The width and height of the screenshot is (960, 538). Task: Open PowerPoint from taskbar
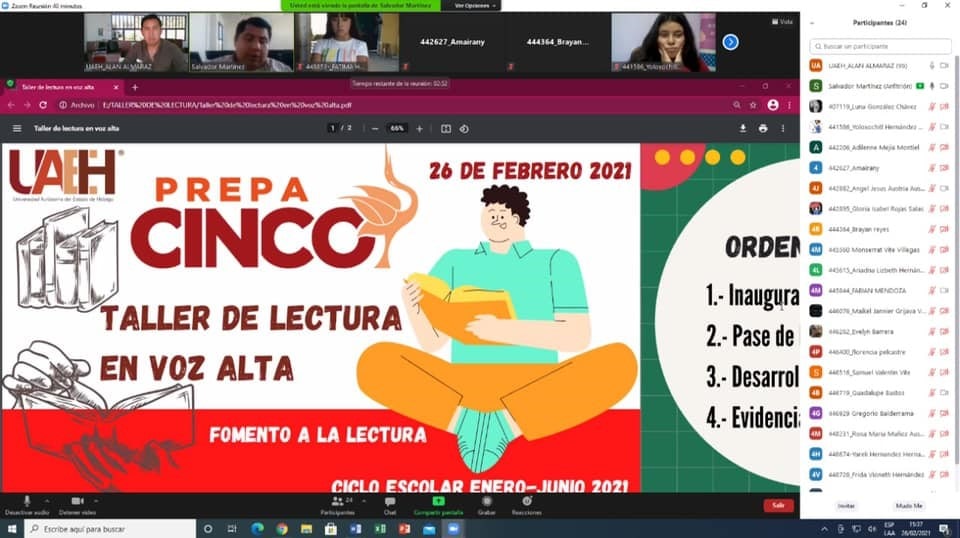(x=404, y=529)
